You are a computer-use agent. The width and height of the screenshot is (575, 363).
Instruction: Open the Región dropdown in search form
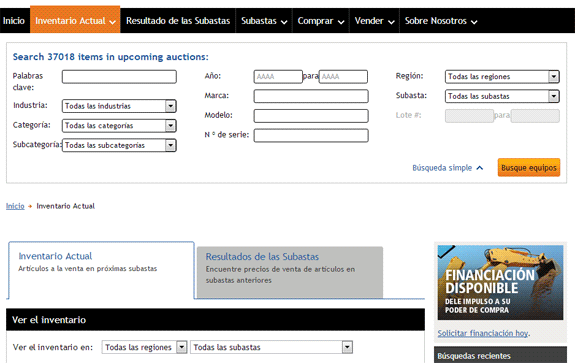pos(502,77)
